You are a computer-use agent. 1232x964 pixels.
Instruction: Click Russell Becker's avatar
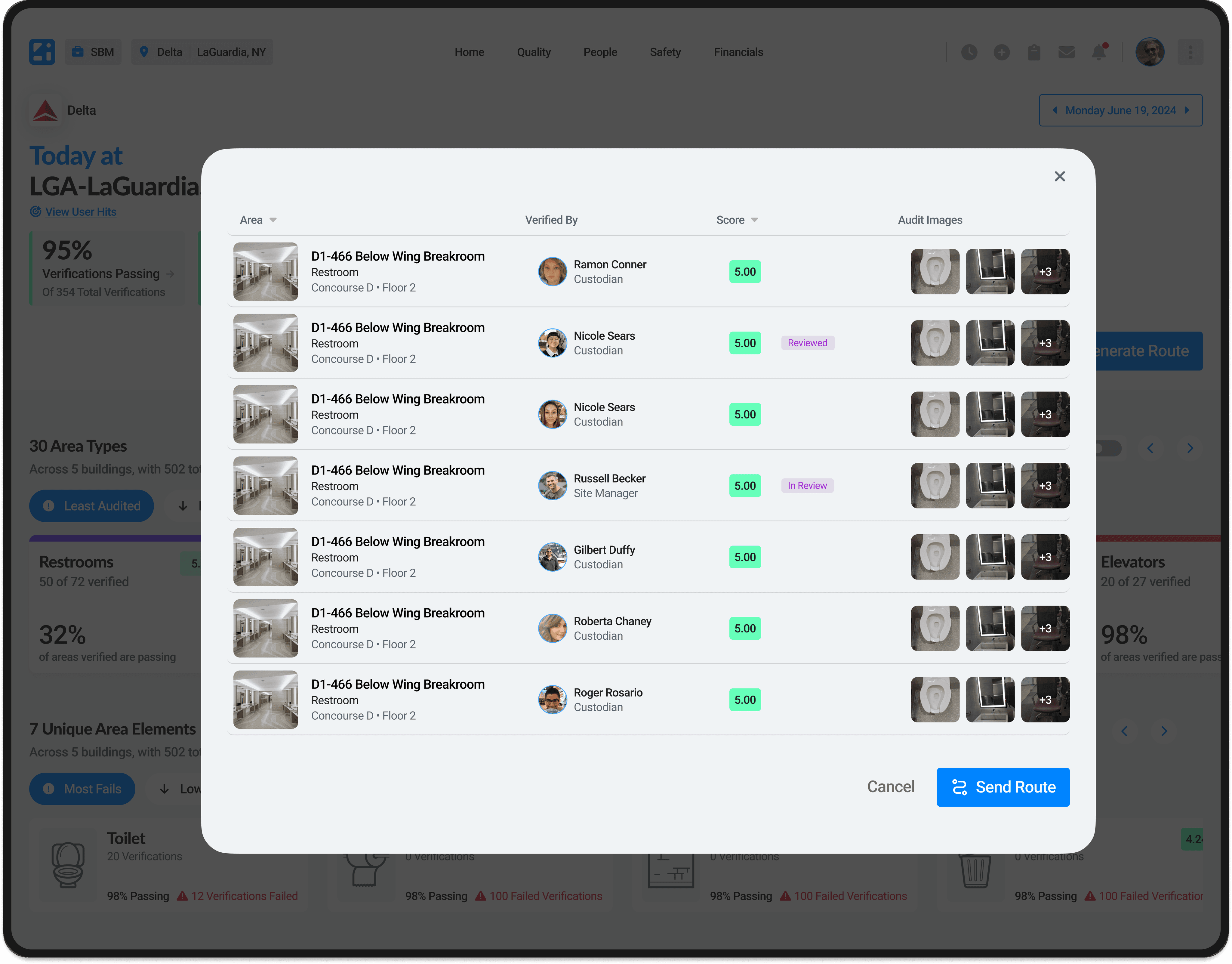(552, 485)
